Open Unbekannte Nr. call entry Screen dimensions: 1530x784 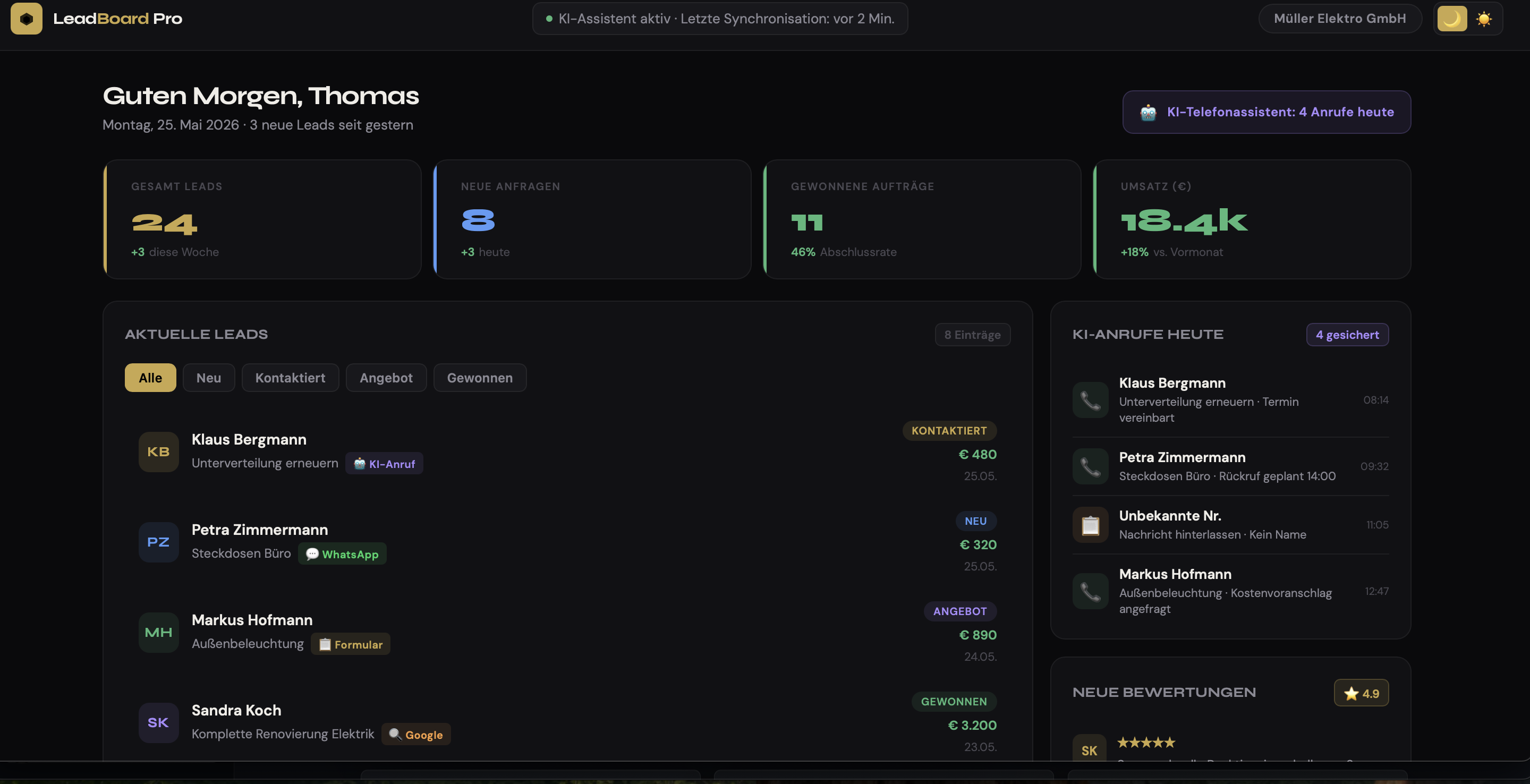[x=1231, y=525]
